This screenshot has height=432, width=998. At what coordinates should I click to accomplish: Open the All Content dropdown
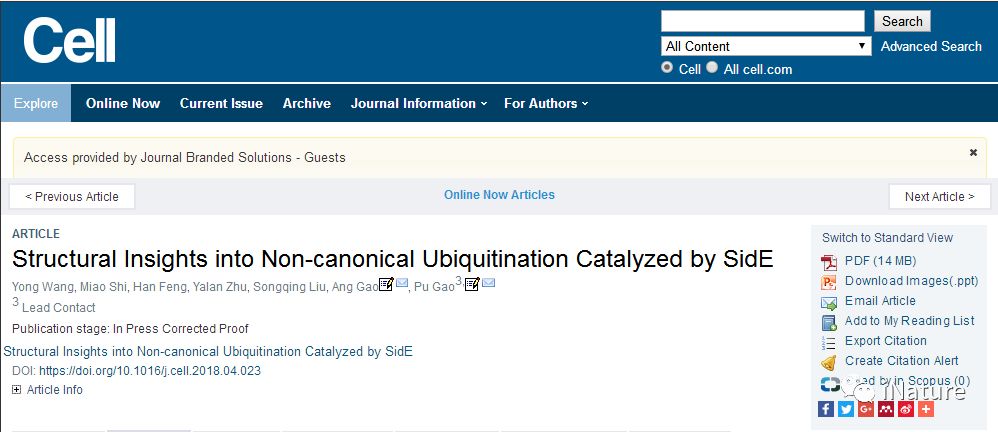766,46
